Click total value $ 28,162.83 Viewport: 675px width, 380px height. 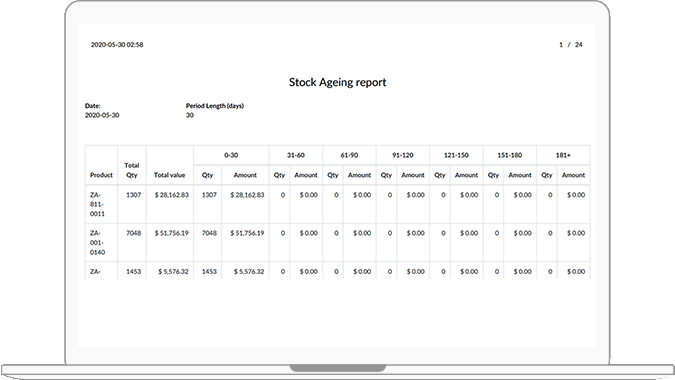coord(171,195)
